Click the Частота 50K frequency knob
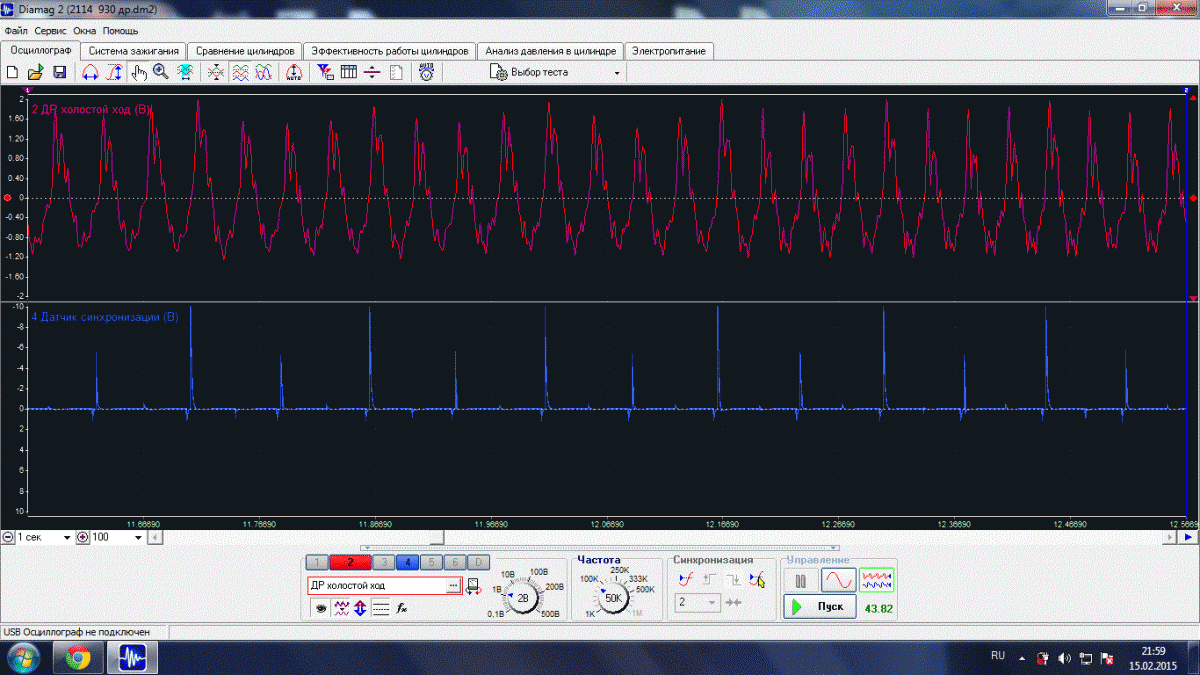 (613, 597)
